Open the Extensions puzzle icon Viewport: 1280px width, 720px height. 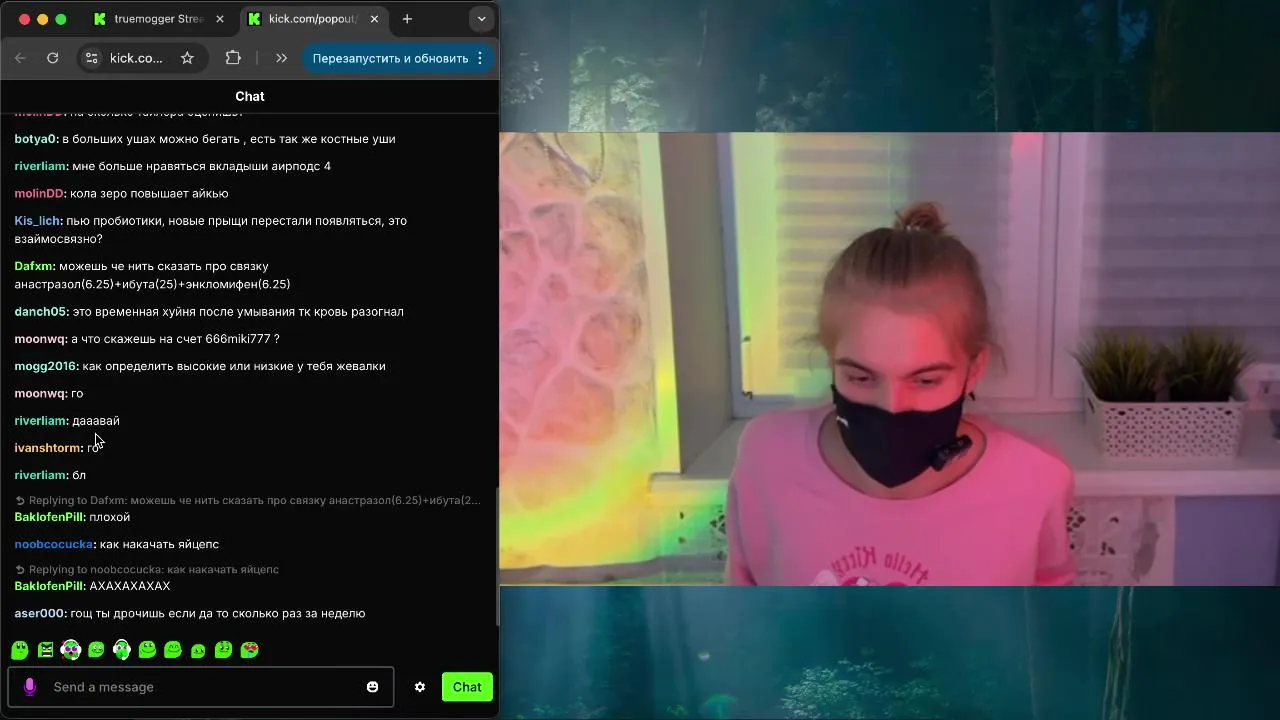[233, 58]
